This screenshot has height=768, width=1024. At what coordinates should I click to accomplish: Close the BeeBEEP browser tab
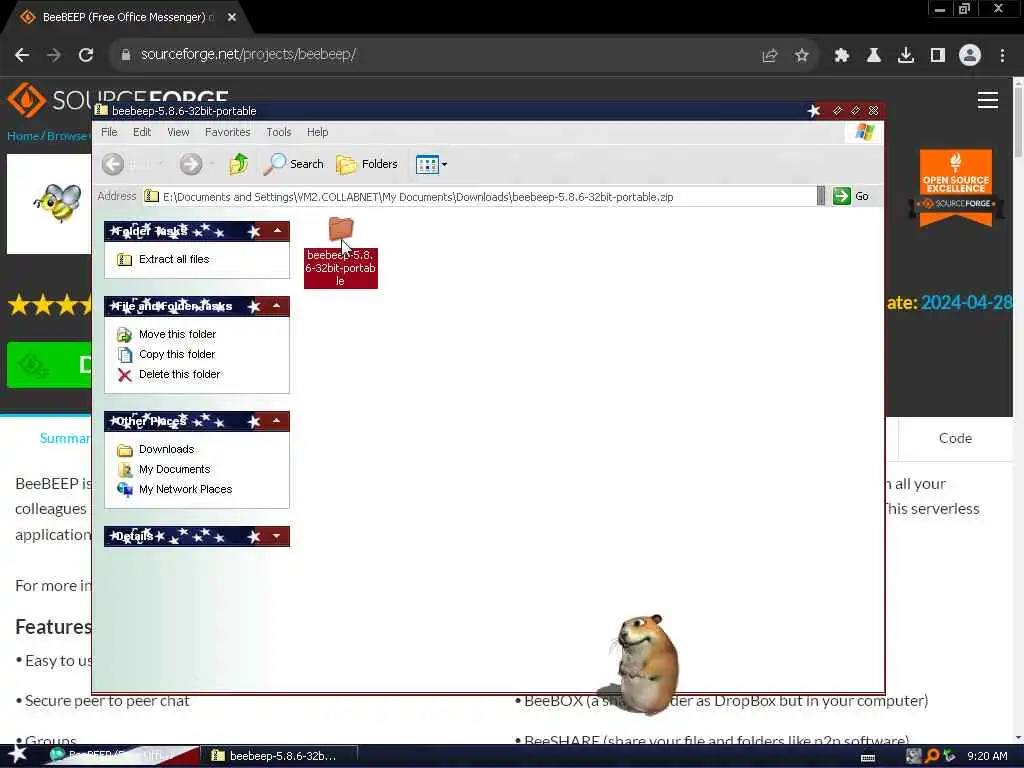(232, 18)
